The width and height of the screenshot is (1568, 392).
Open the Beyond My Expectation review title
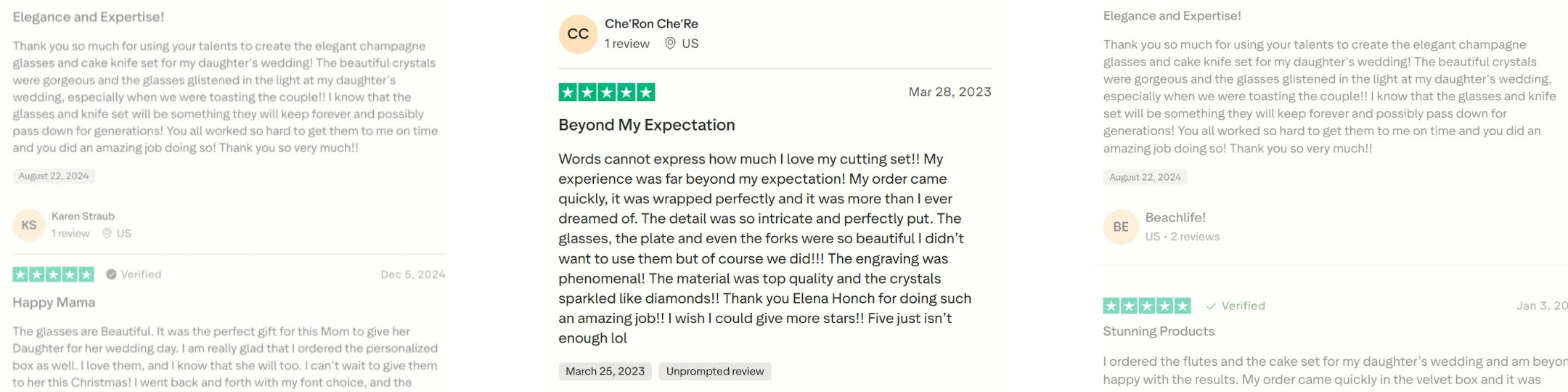(x=646, y=125)
